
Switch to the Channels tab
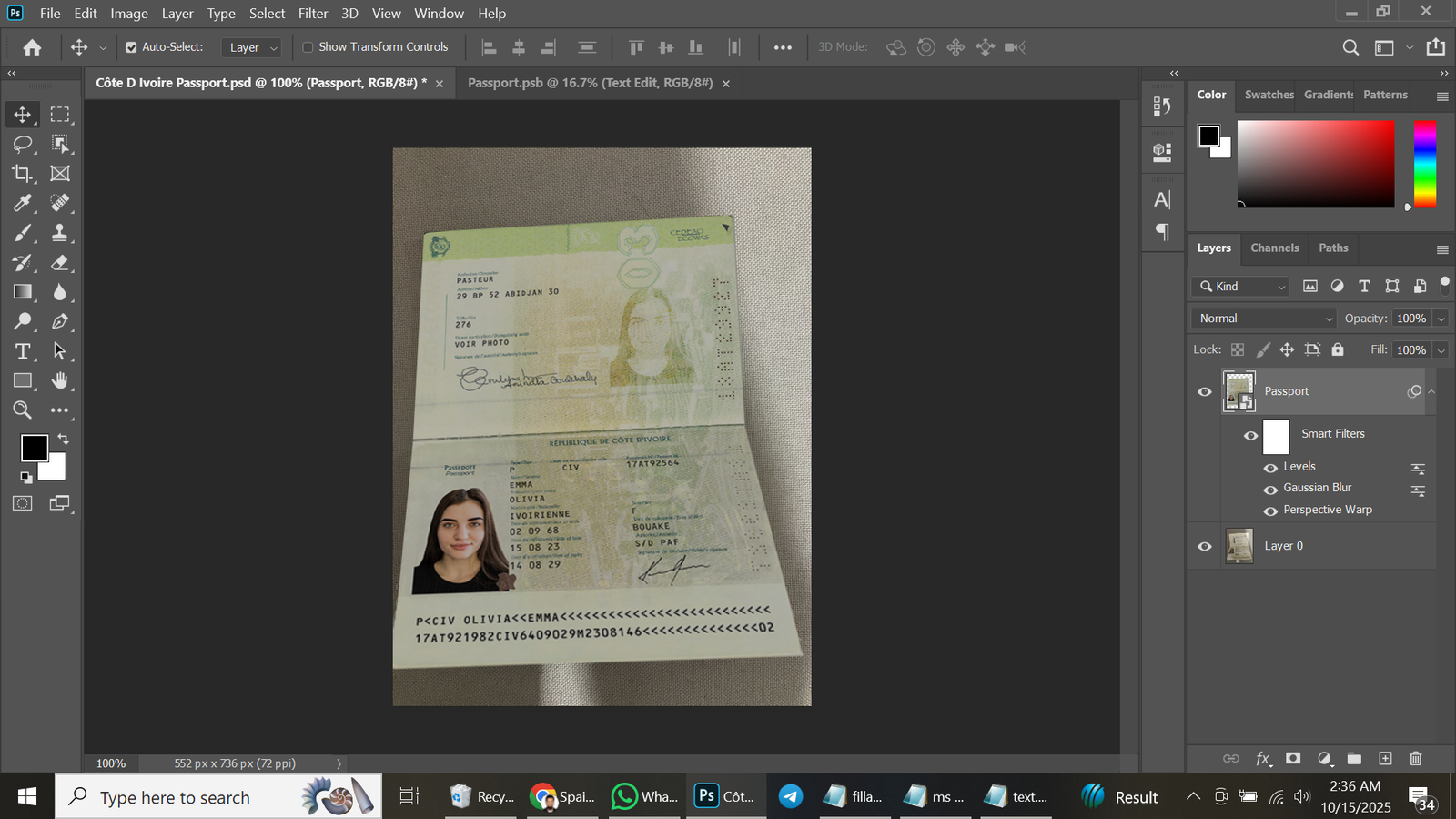point(1274,248)
